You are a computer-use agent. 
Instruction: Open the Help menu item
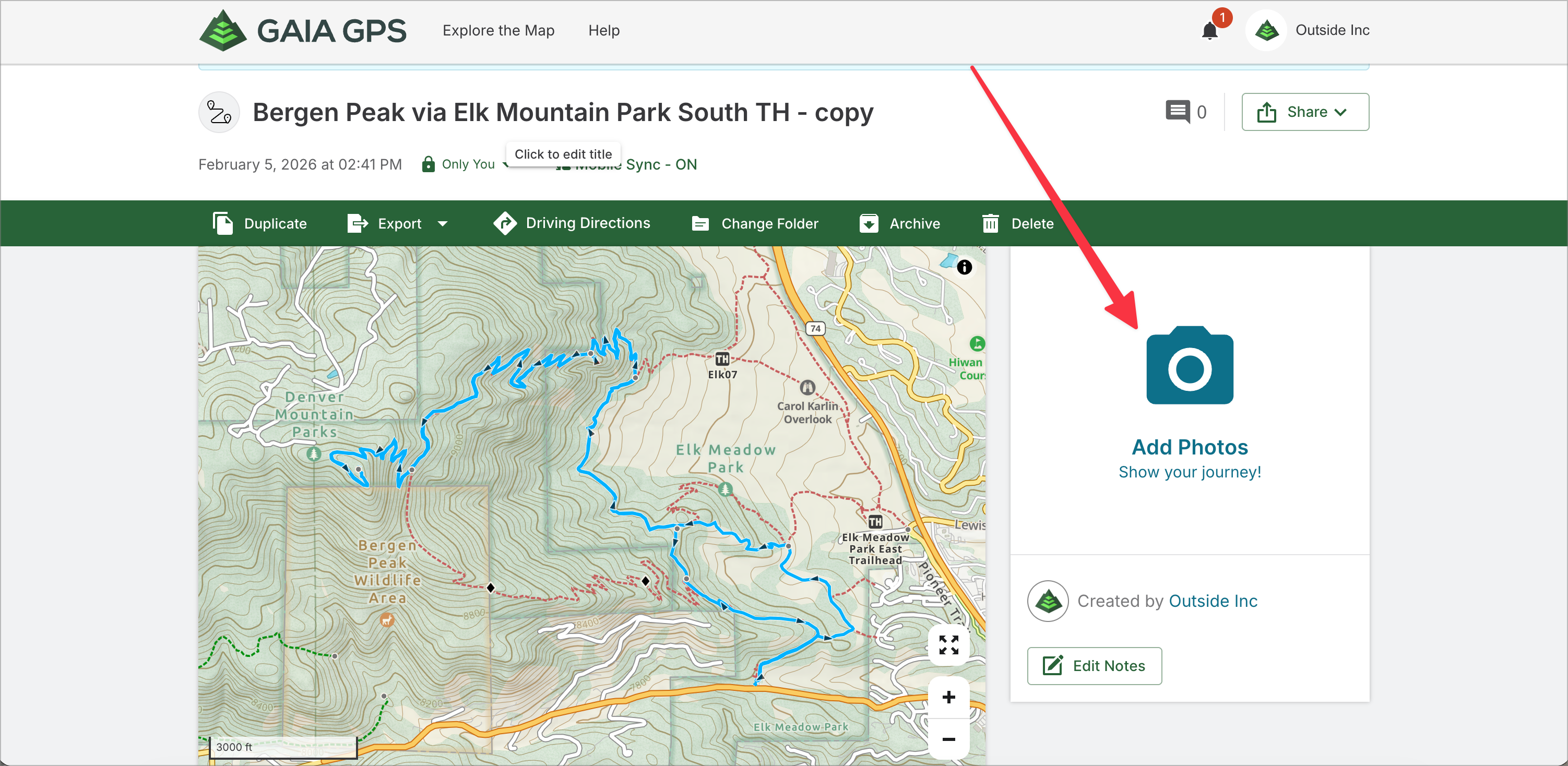click(603, 30)
